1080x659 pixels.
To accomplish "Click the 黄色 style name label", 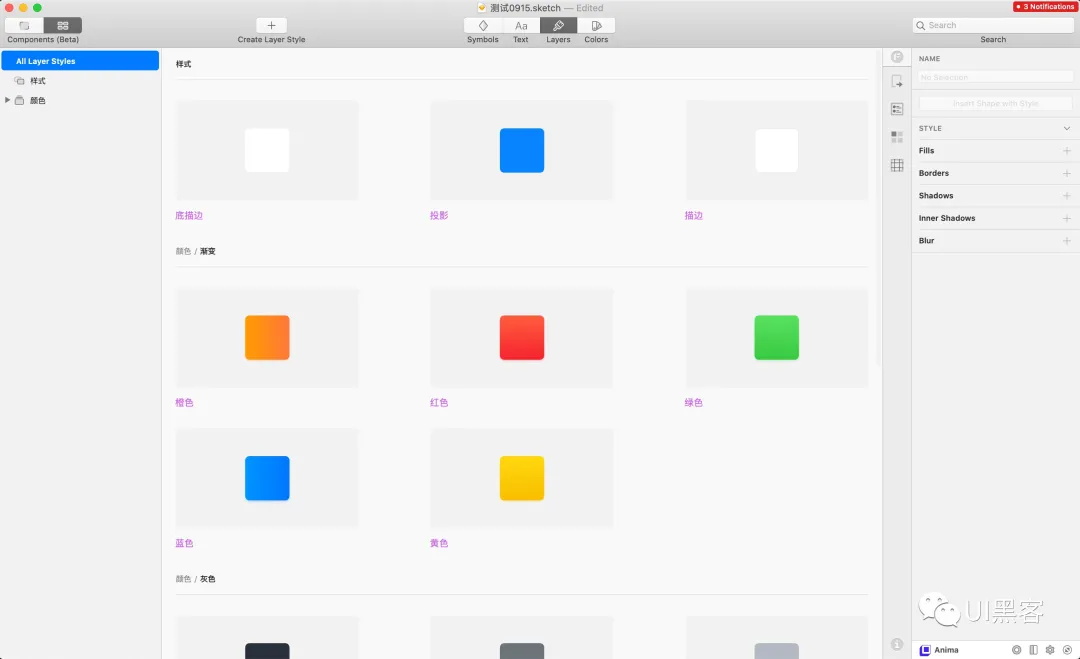I will click(439, 543).
